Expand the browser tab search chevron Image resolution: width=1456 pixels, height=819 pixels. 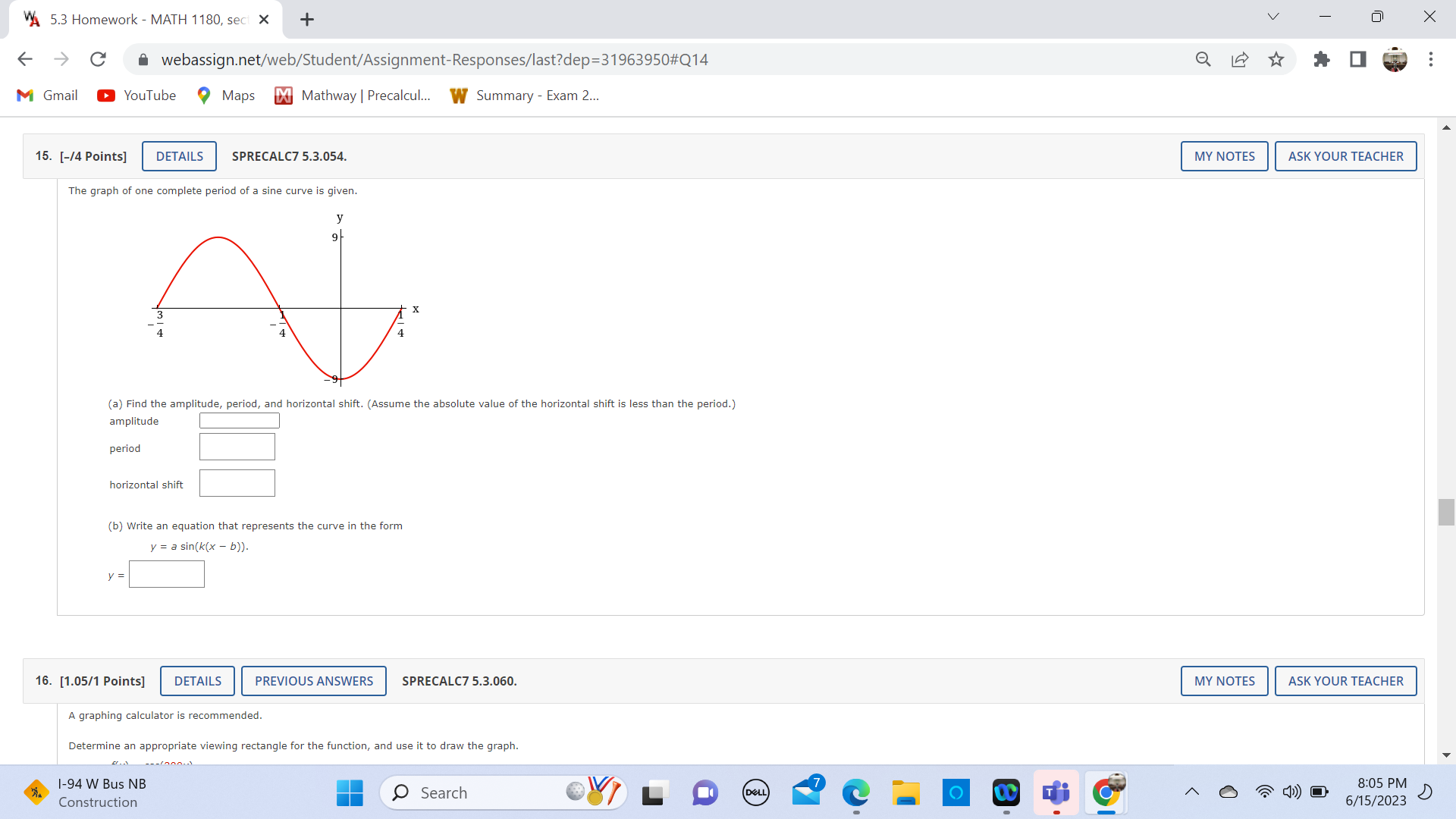tap(1272, 16)
